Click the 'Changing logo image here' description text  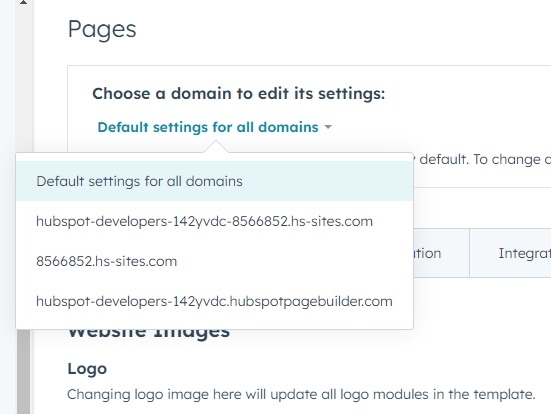301,394
